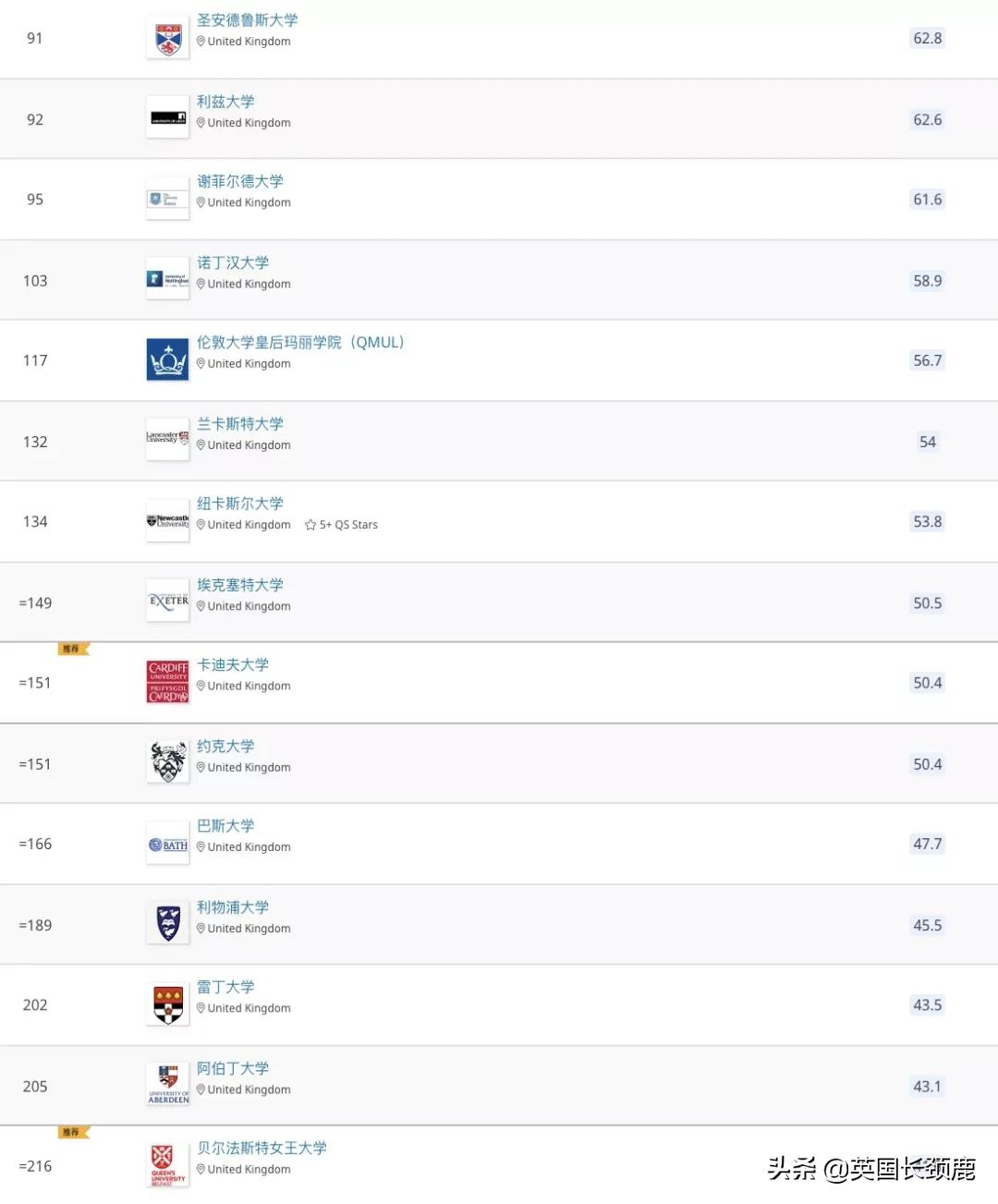Click the University of Leeds logo

(167, 118)
